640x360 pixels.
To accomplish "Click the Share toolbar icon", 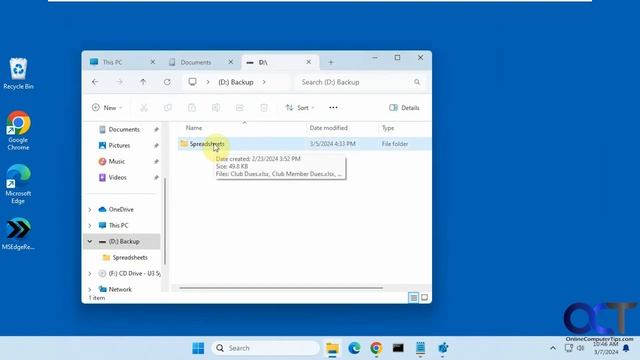I will point(240,108).
